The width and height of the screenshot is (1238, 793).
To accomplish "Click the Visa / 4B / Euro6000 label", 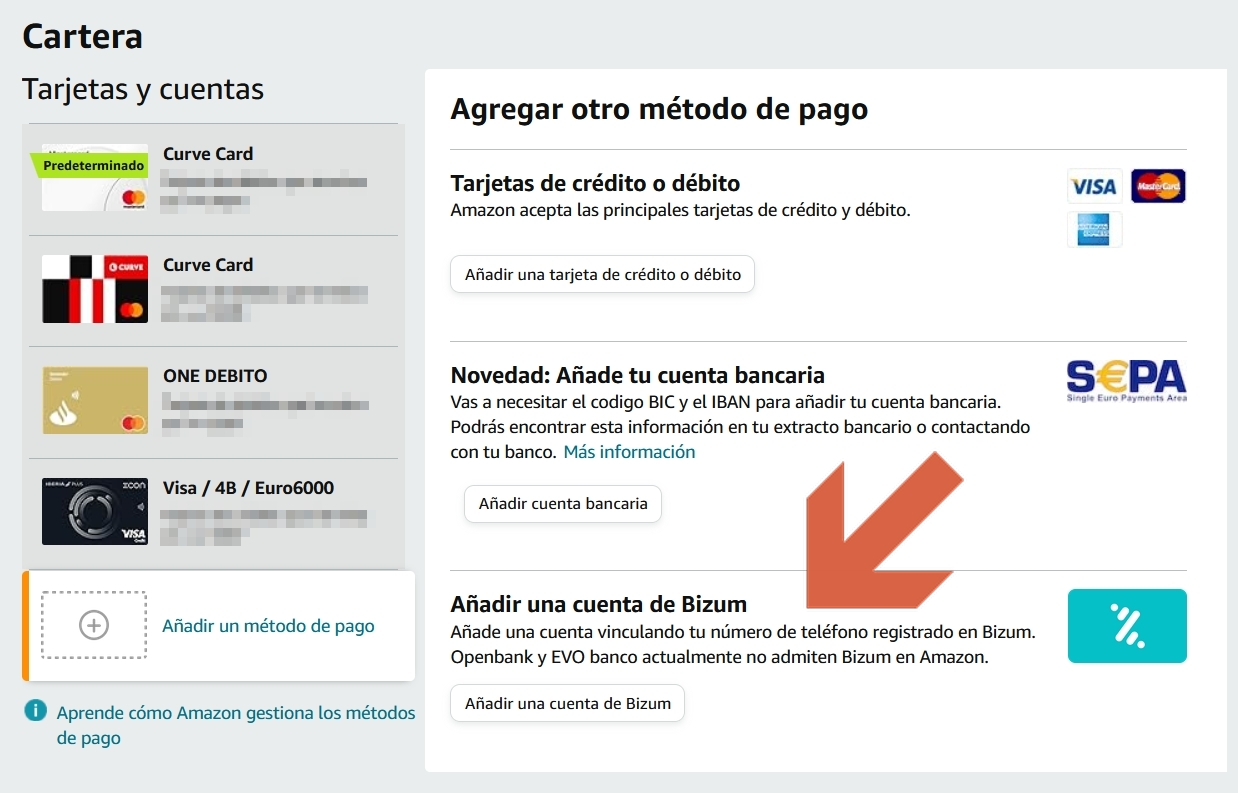I will [248, 488].
